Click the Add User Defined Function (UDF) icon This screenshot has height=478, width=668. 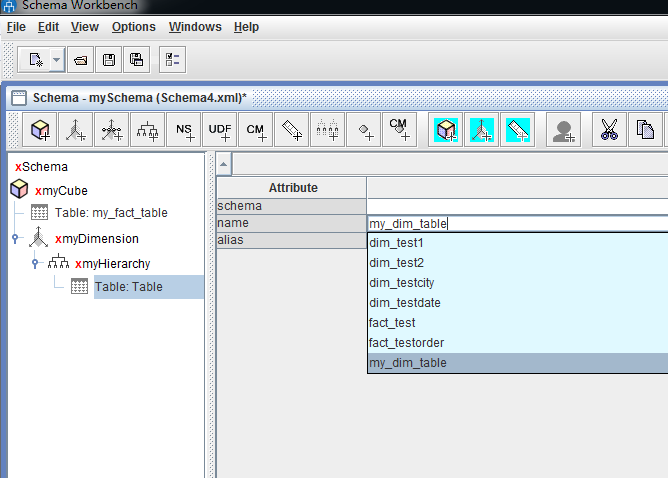point(220,130)
